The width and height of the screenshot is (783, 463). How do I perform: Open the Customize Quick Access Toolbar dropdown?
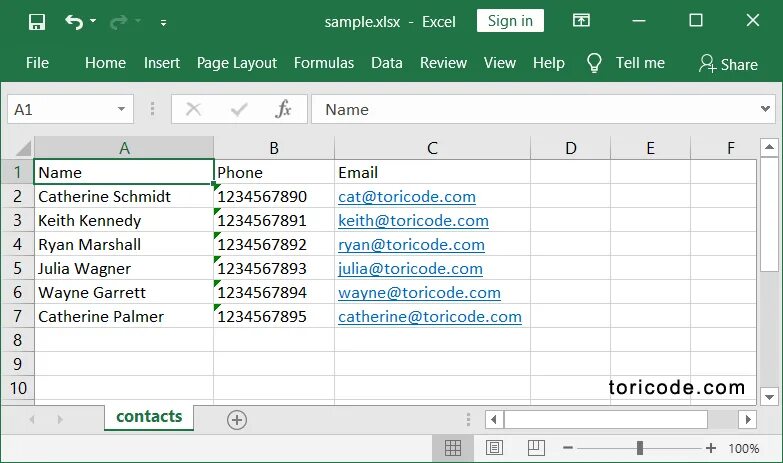(x=163, y=22)
